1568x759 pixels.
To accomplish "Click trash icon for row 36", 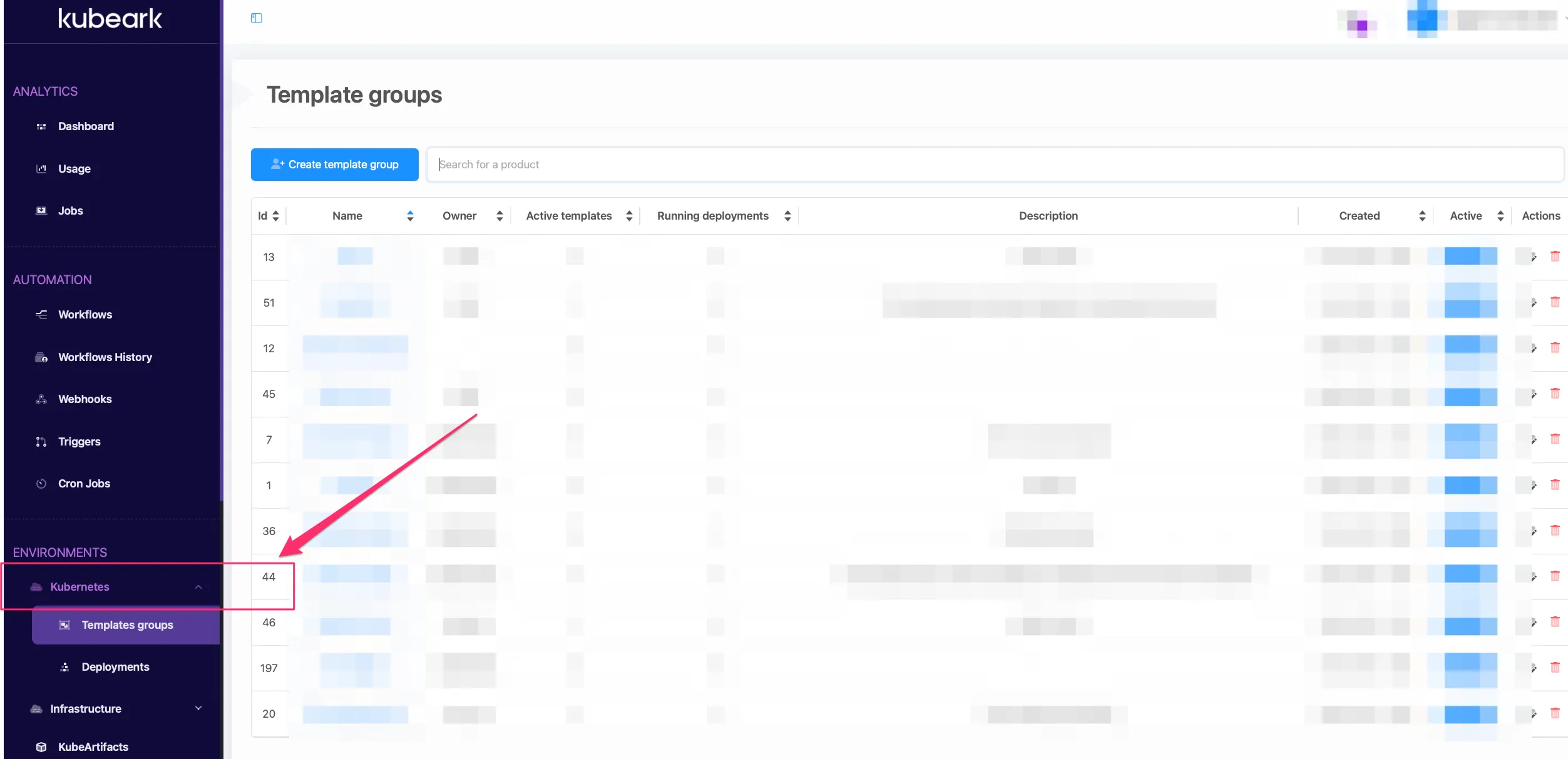I will pyautogui.click(x=1555, y=530).
